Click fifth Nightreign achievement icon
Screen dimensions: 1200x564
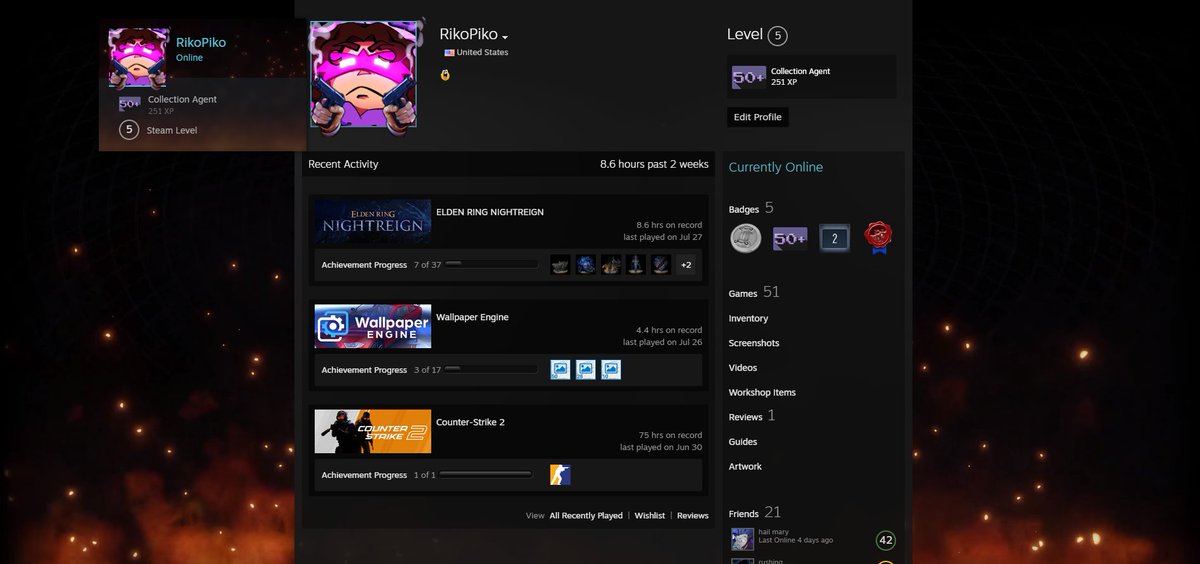click(661, 265)
